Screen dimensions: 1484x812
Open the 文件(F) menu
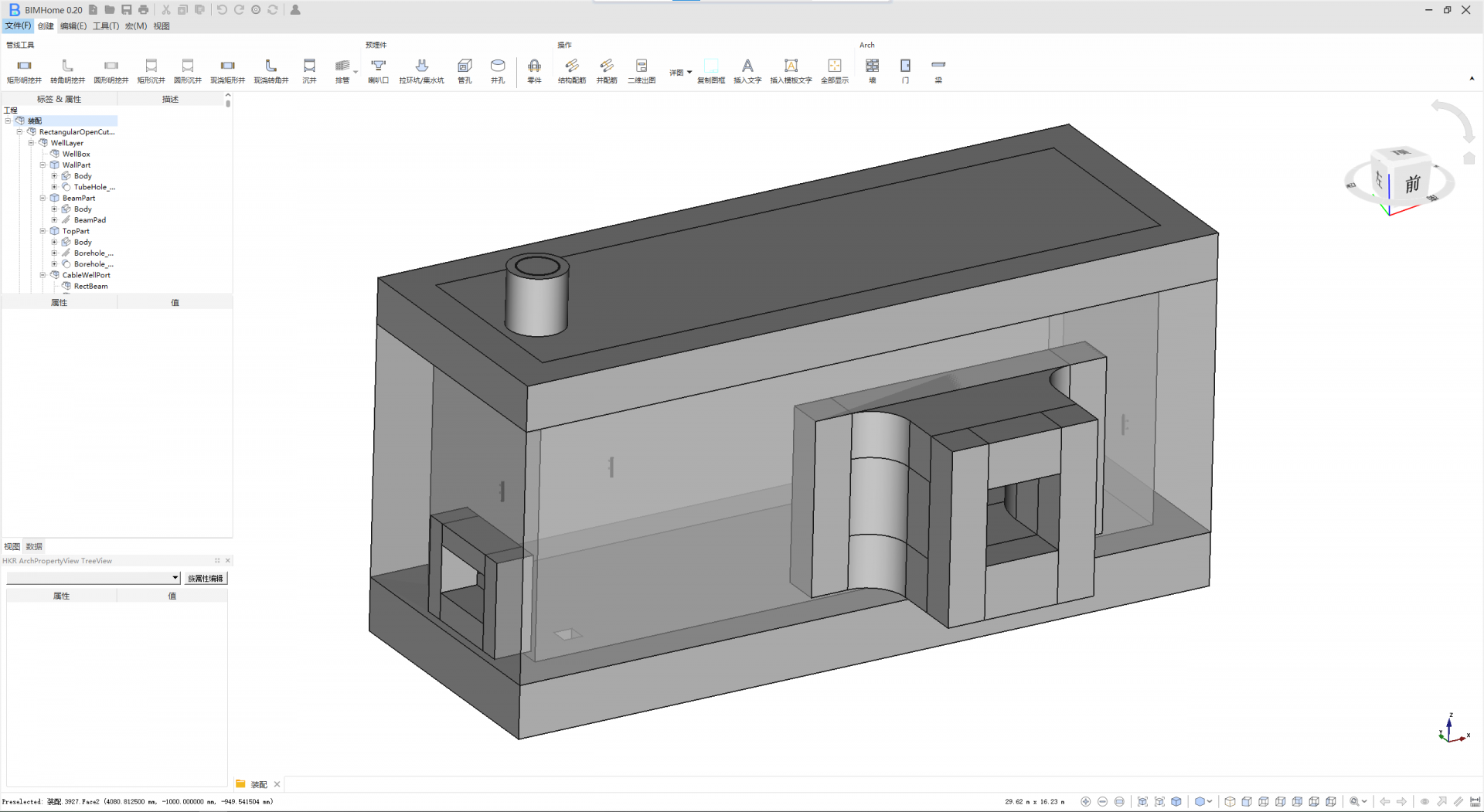18,26
